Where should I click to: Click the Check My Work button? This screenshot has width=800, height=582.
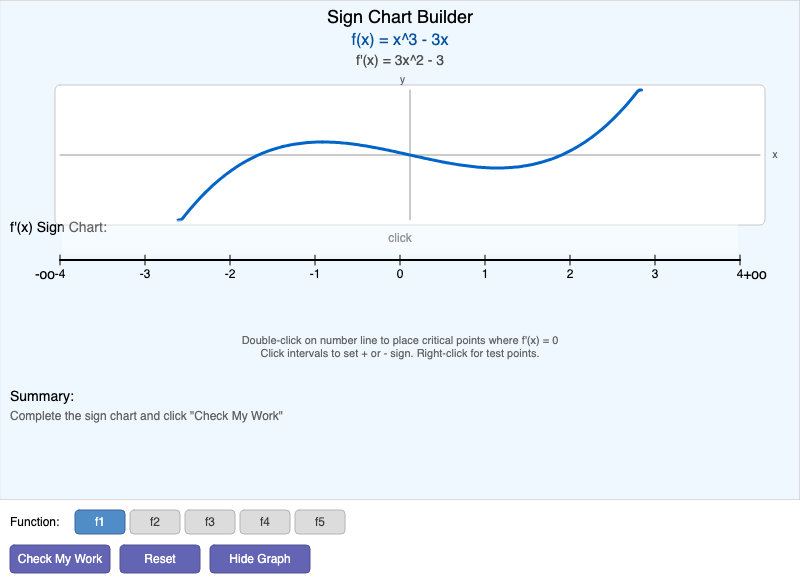(59, 559)
